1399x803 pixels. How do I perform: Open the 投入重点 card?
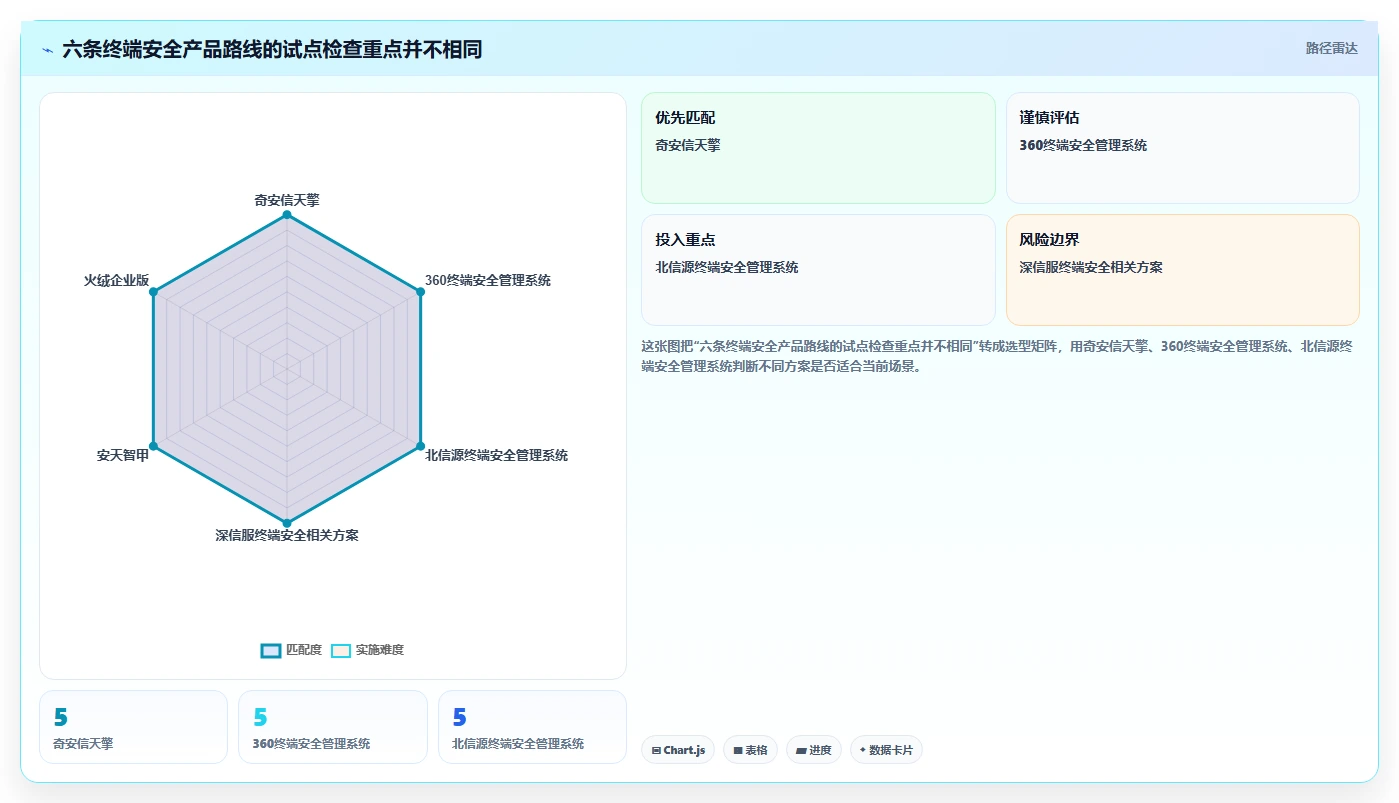(x=818, y=270)
